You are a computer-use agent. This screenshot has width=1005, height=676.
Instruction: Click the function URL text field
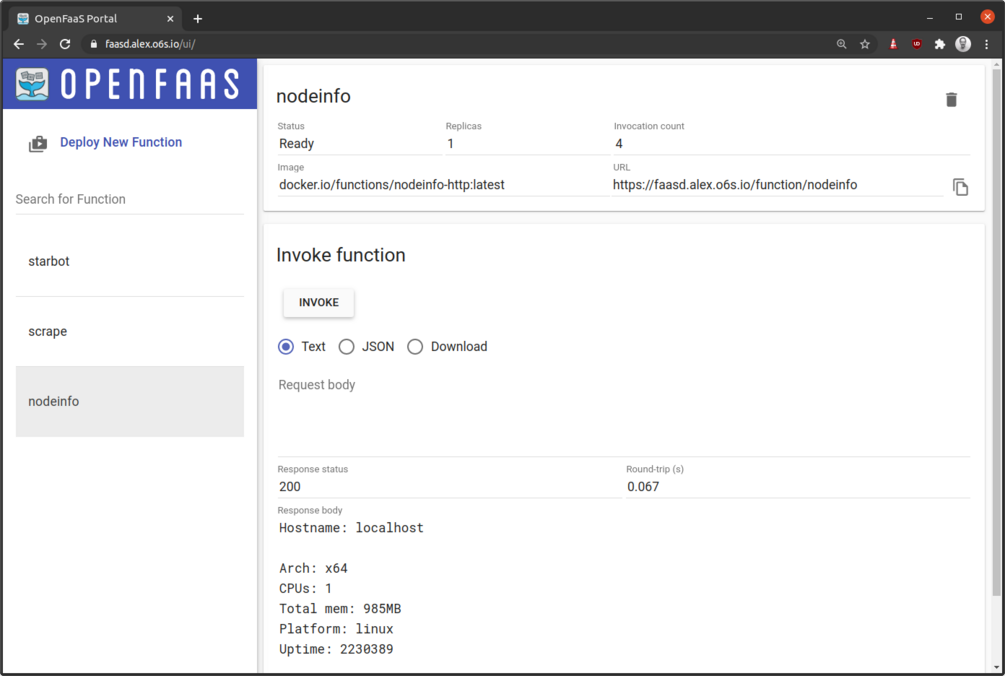777,185
